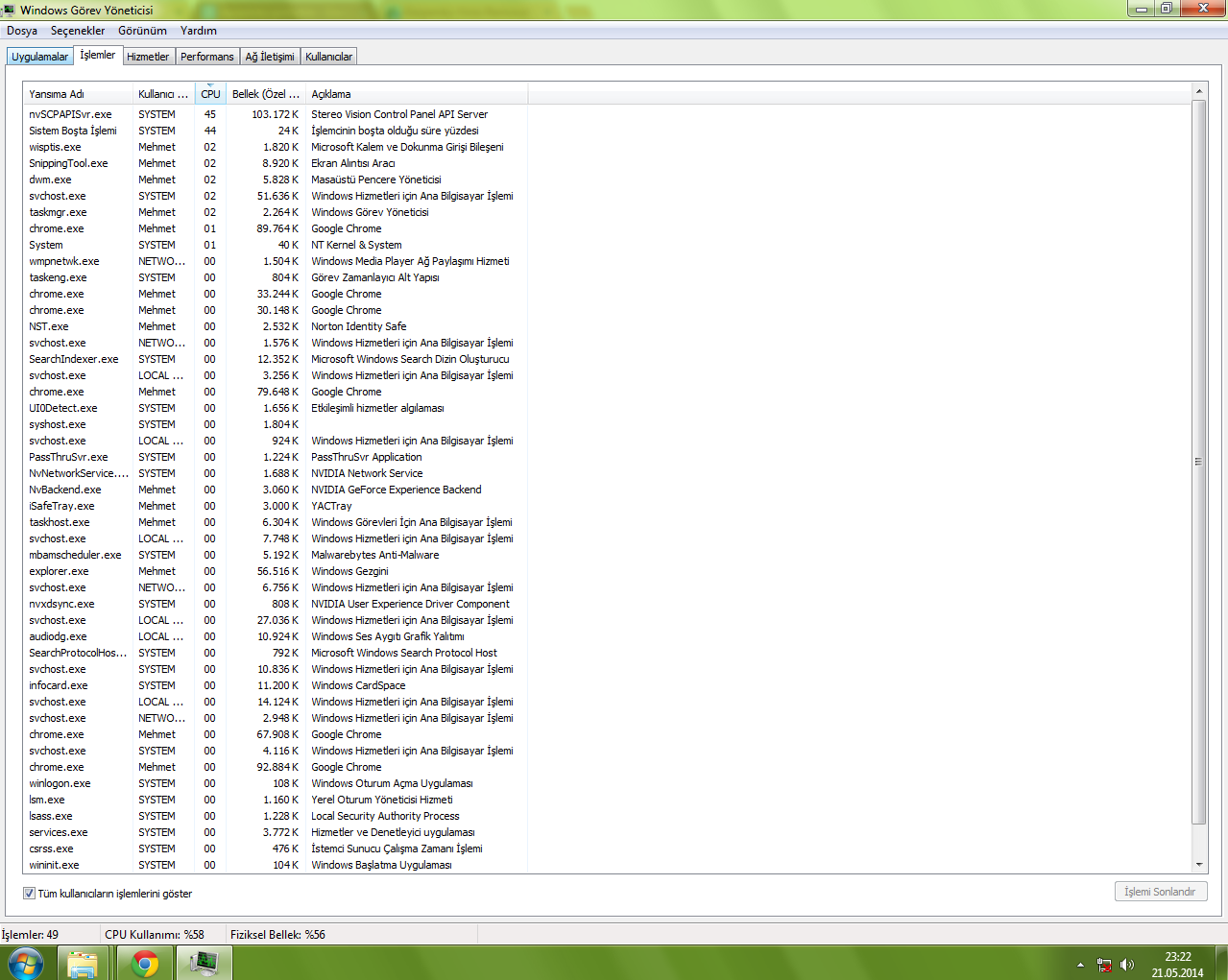The height and width of the screenshot is (980, 1228).
Task: Switch to the Hizmetler tab
Action: (x=148, y=57)
